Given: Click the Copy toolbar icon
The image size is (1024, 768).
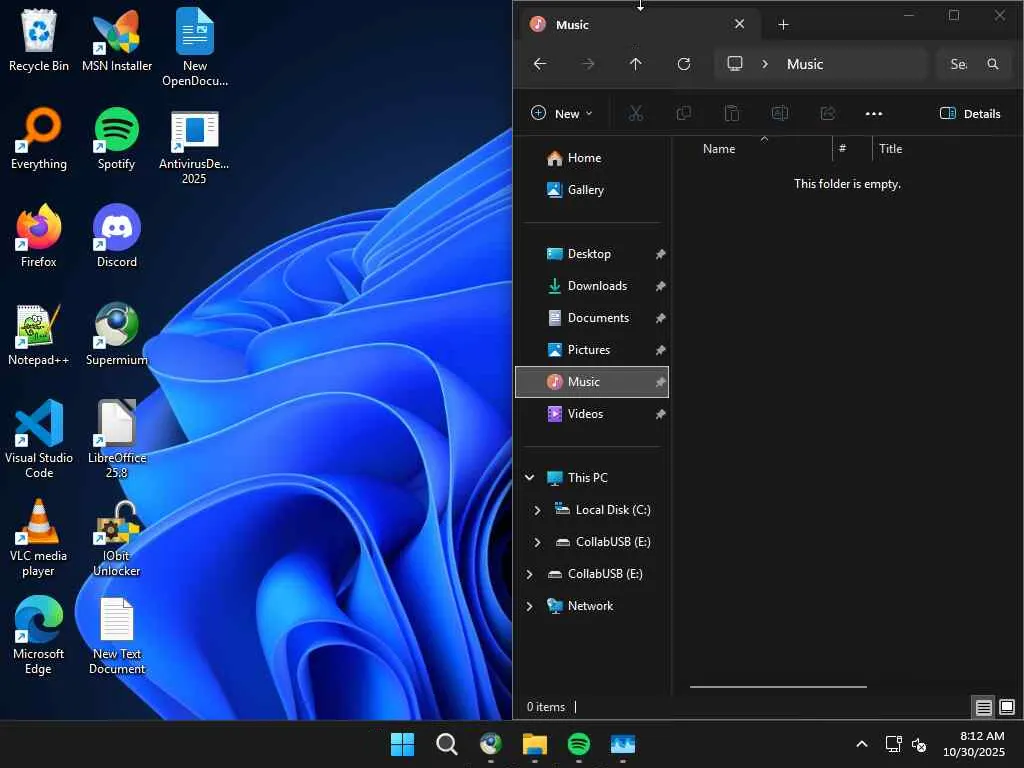Looking at the screenshot, I should (x=684, y=114).
